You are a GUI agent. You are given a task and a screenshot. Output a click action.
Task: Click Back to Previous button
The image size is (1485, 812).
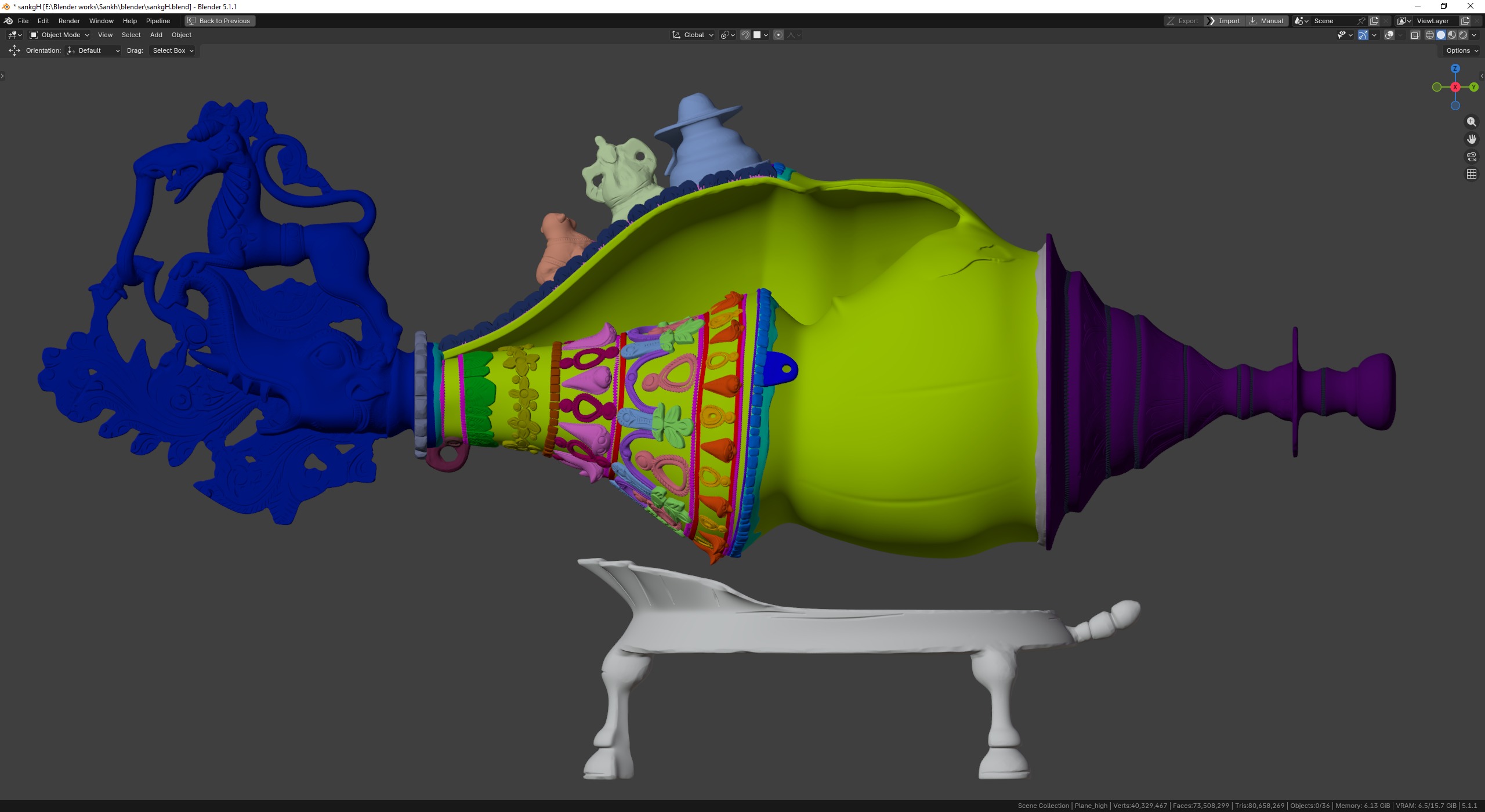220,21
